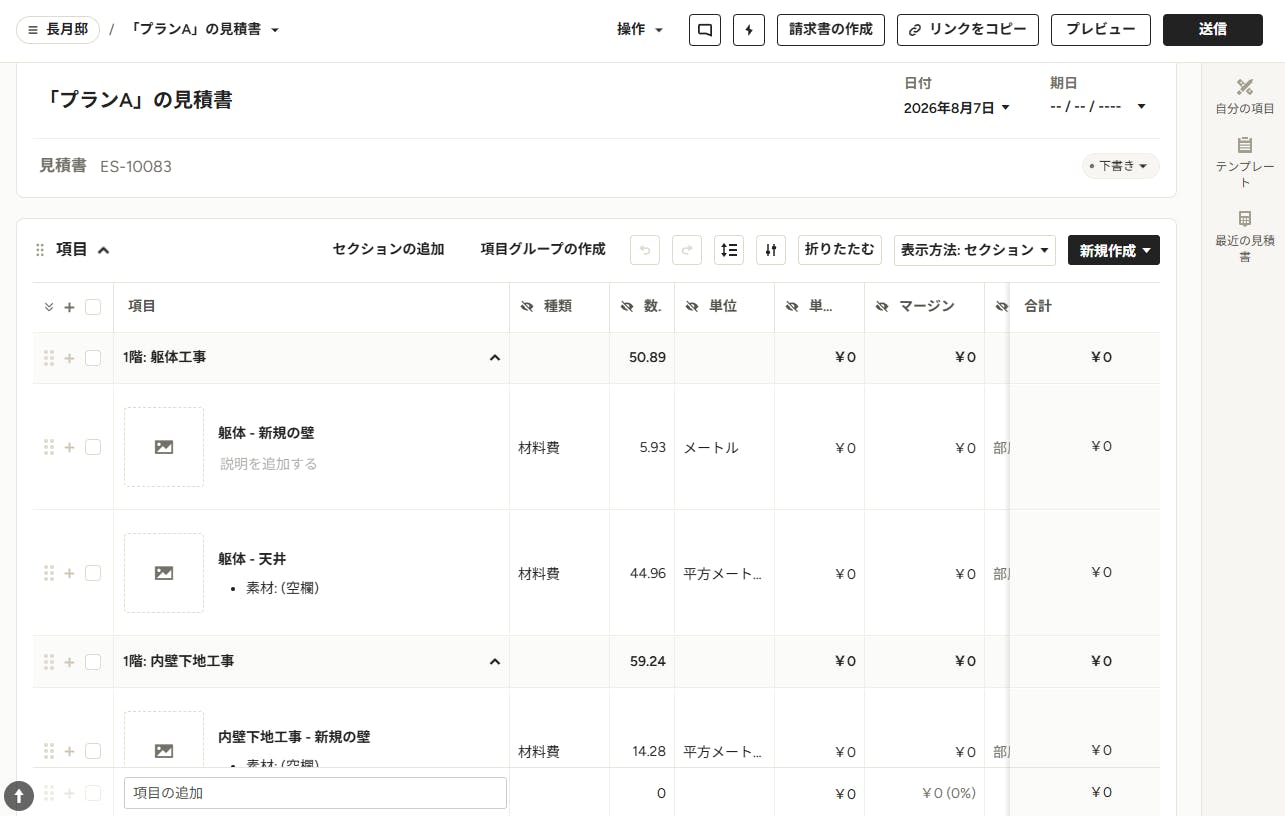Click the scroll-to-top arrow button
The height and width of the screenshot is (816, 1285).
click(x=19, y=796)
